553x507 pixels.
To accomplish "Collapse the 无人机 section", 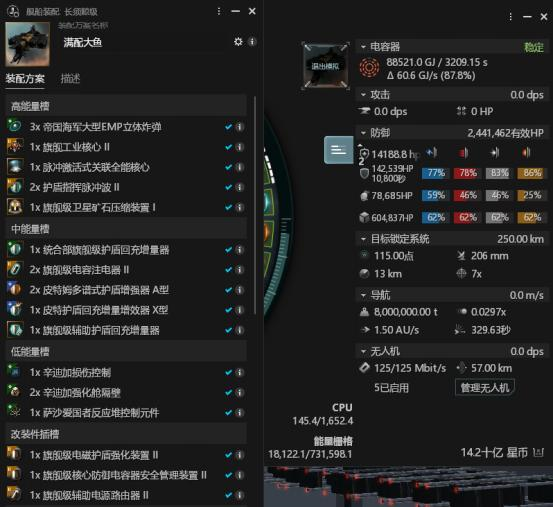I will point(363,351).
